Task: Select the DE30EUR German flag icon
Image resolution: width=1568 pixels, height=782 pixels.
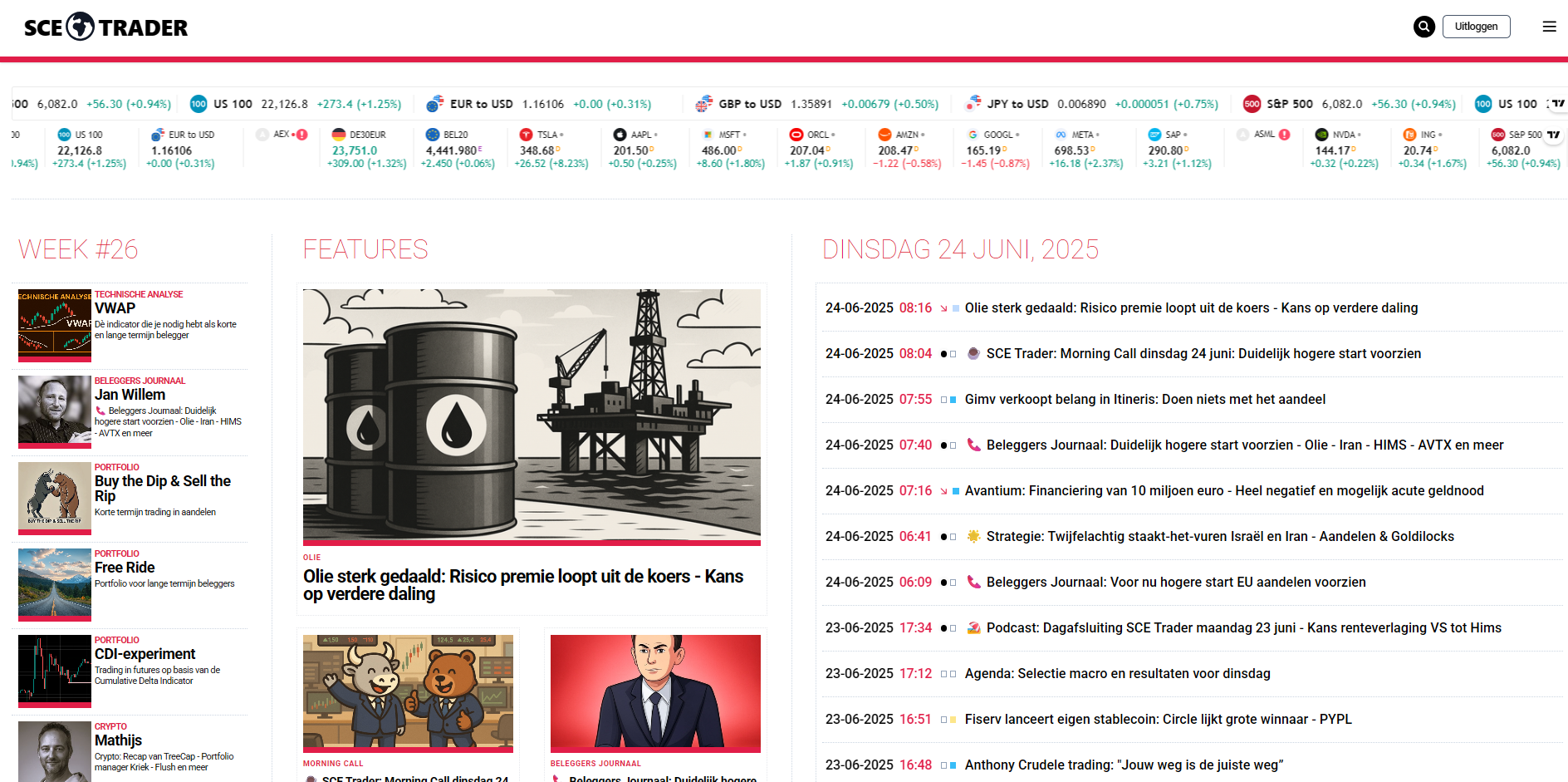Action: 339,135
